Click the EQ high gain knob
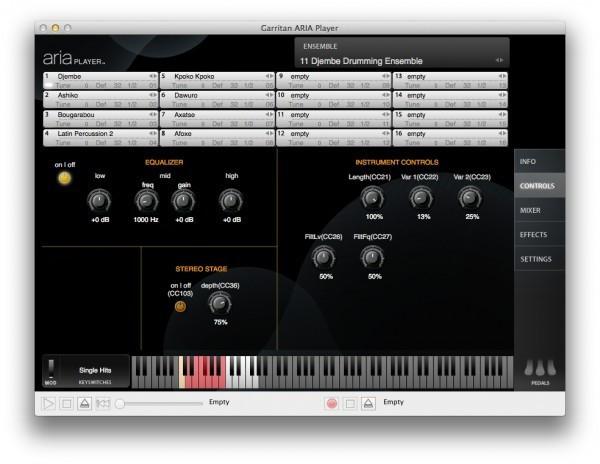 coord(231,201)
